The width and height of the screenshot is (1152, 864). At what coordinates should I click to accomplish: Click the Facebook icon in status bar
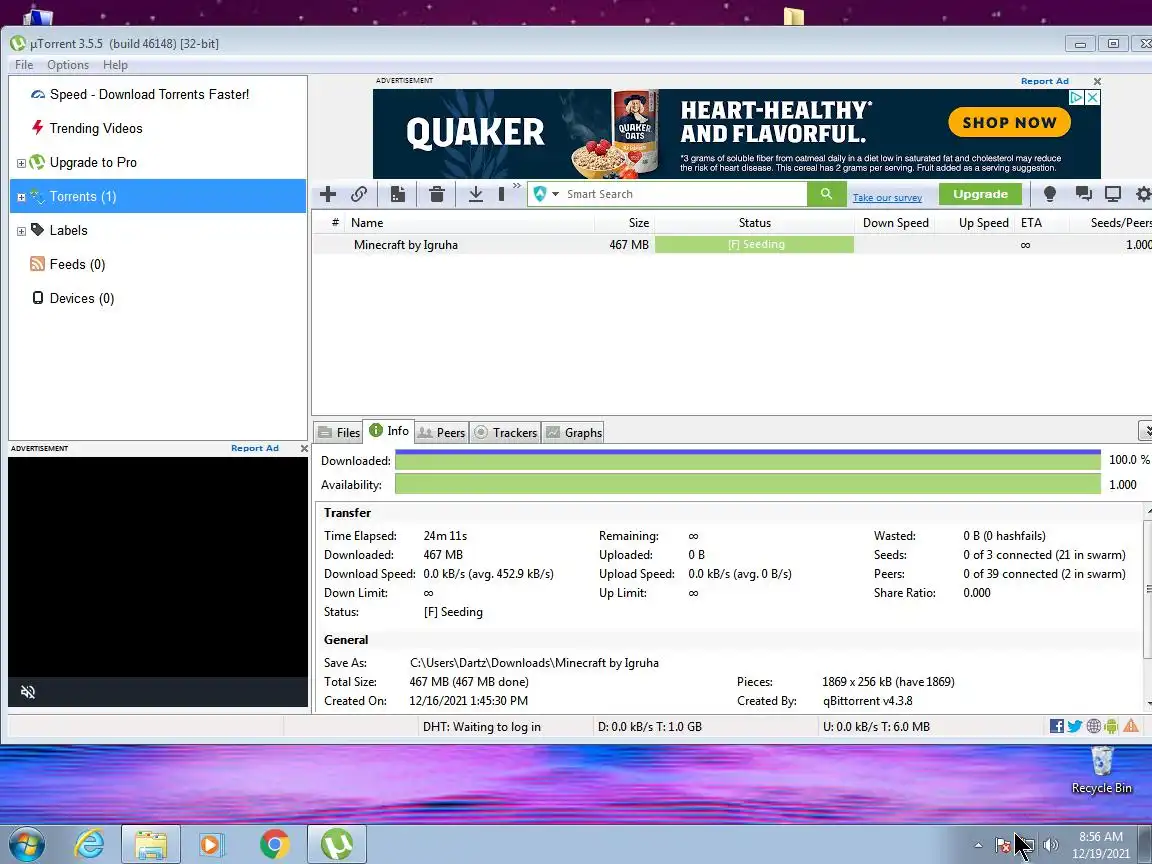coord(1056,727)
